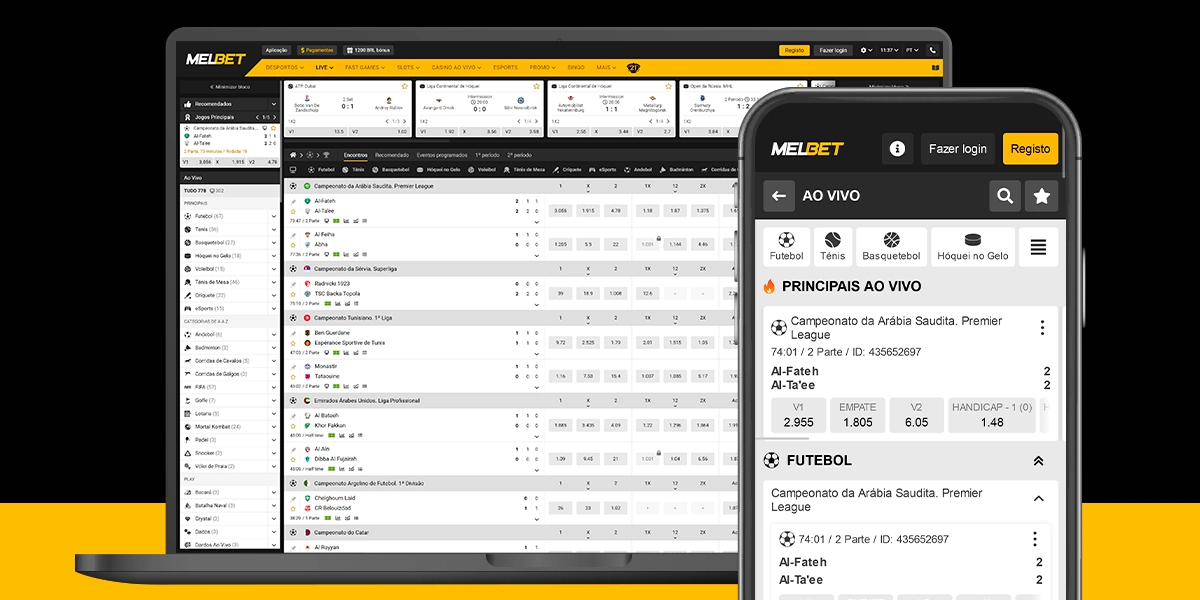Click the MELBET logo on the laptop
The width and height of the screenshot is (1200, 600).
pyautogui.click(x=215, y=59)
